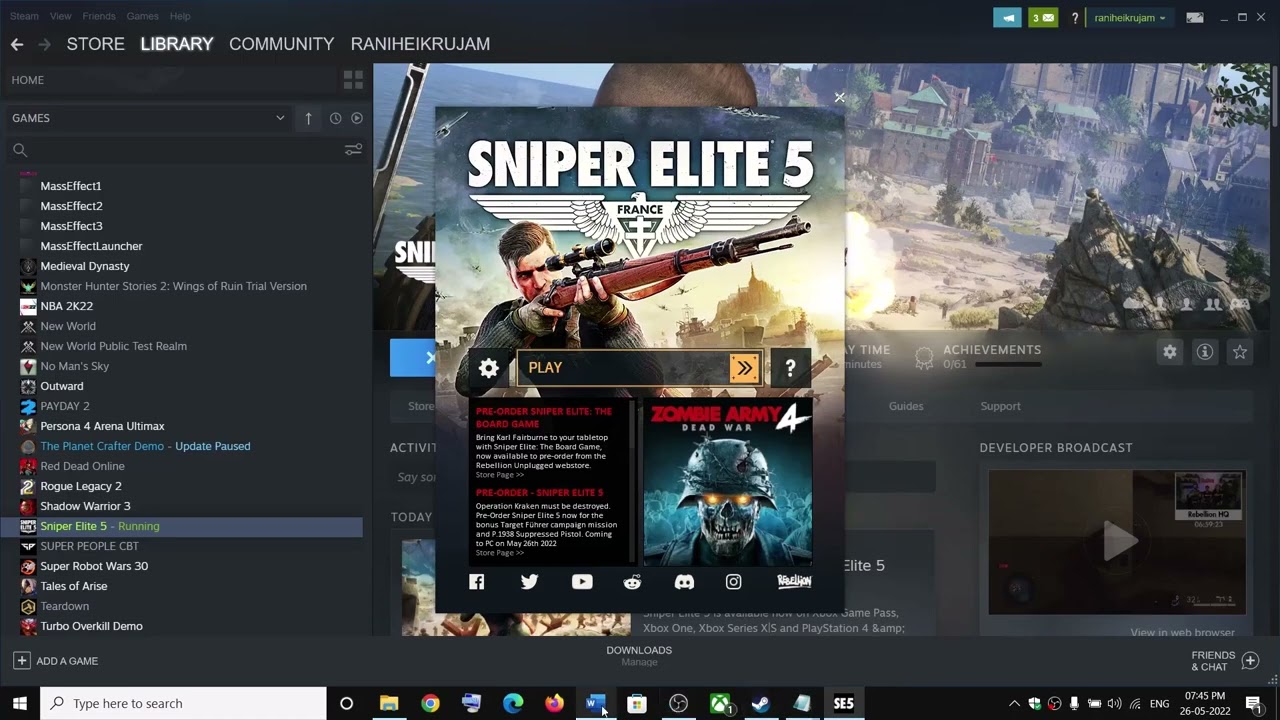Image resolution: width=1280 pixels, height=720 pixels.
Task: Open Facebook link in launcher footer
Action: 476,582
